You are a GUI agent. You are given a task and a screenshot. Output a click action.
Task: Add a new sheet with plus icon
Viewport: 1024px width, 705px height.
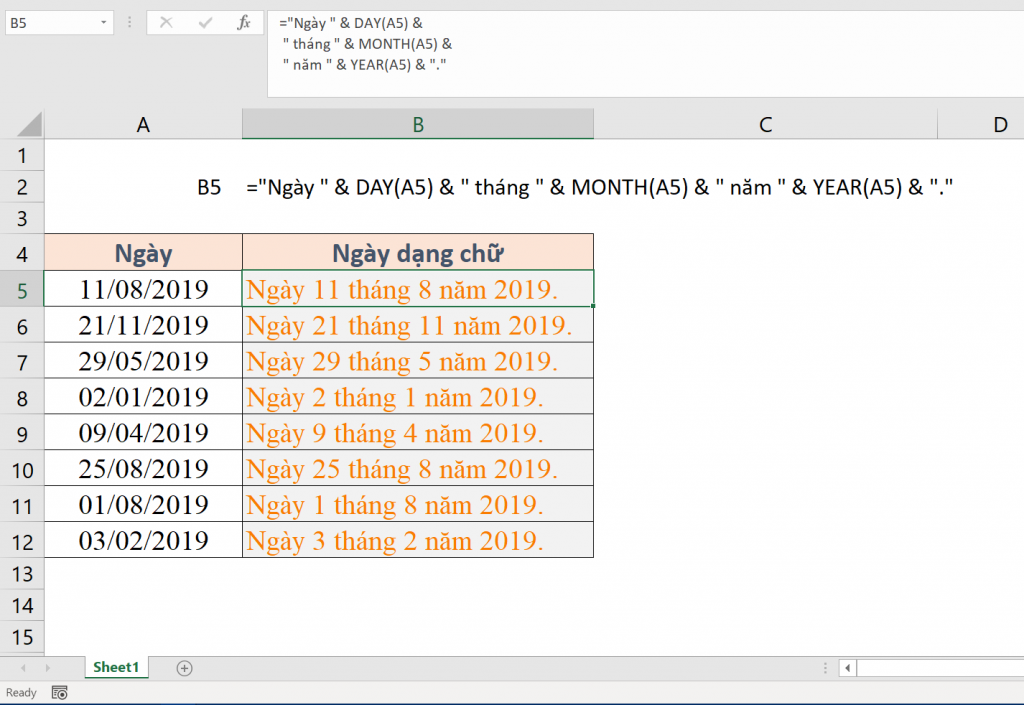(184, 668)
